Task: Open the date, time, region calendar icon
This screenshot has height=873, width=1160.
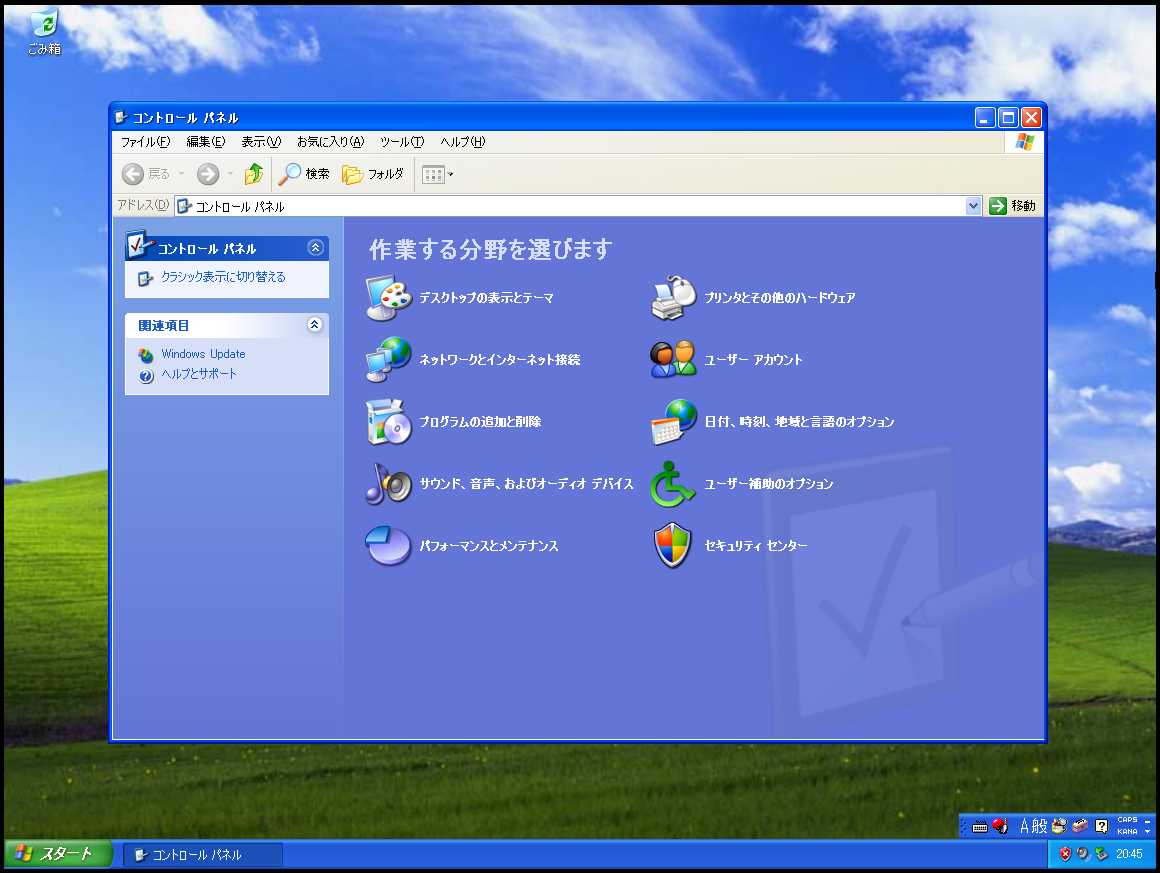Action: pyautogui.click(x=673, y=422)
